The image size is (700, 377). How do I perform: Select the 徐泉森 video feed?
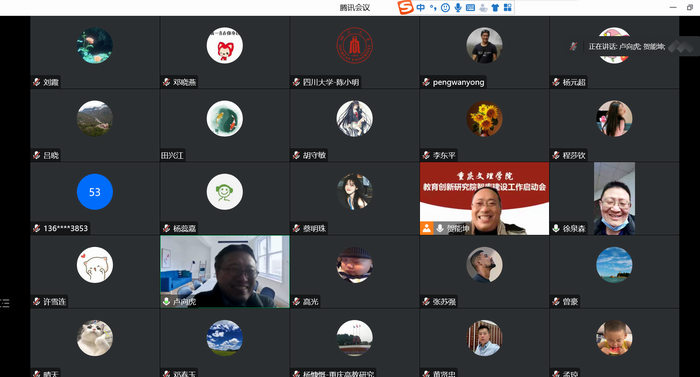coord(614,198)
